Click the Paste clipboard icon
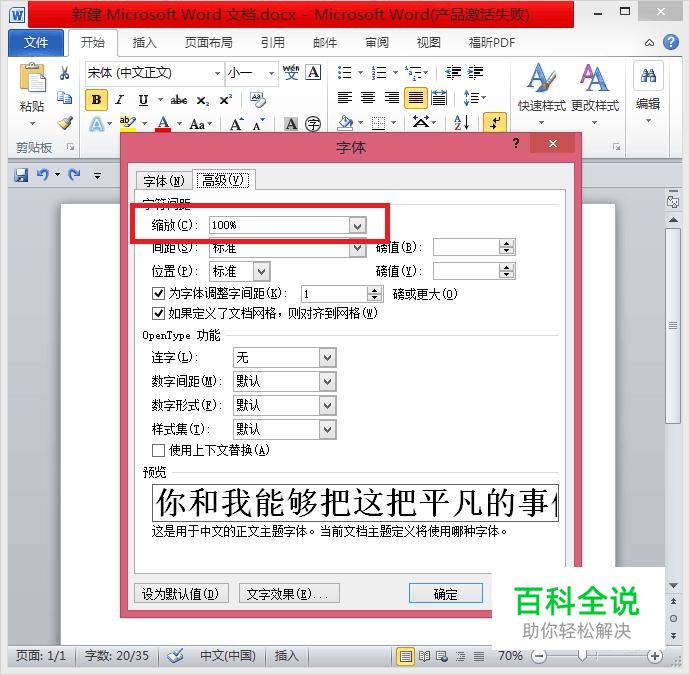This screenshot has height=675, width=690. 32,78
